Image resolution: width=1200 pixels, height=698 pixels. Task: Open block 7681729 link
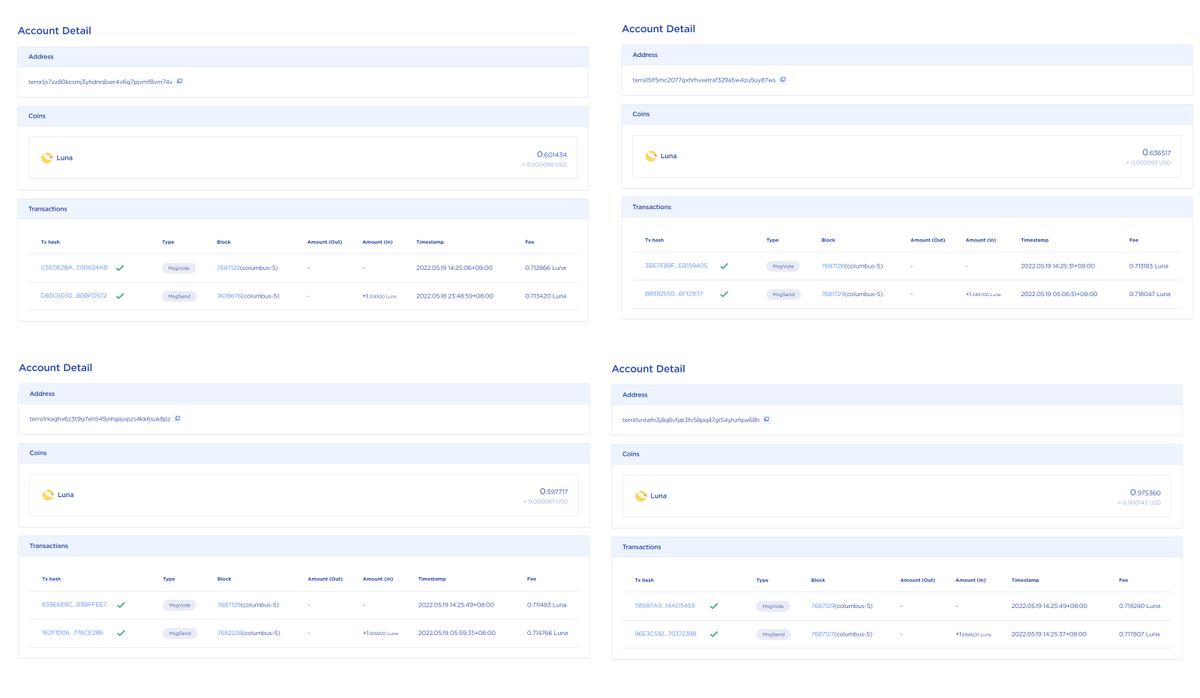tap(832, 294)
